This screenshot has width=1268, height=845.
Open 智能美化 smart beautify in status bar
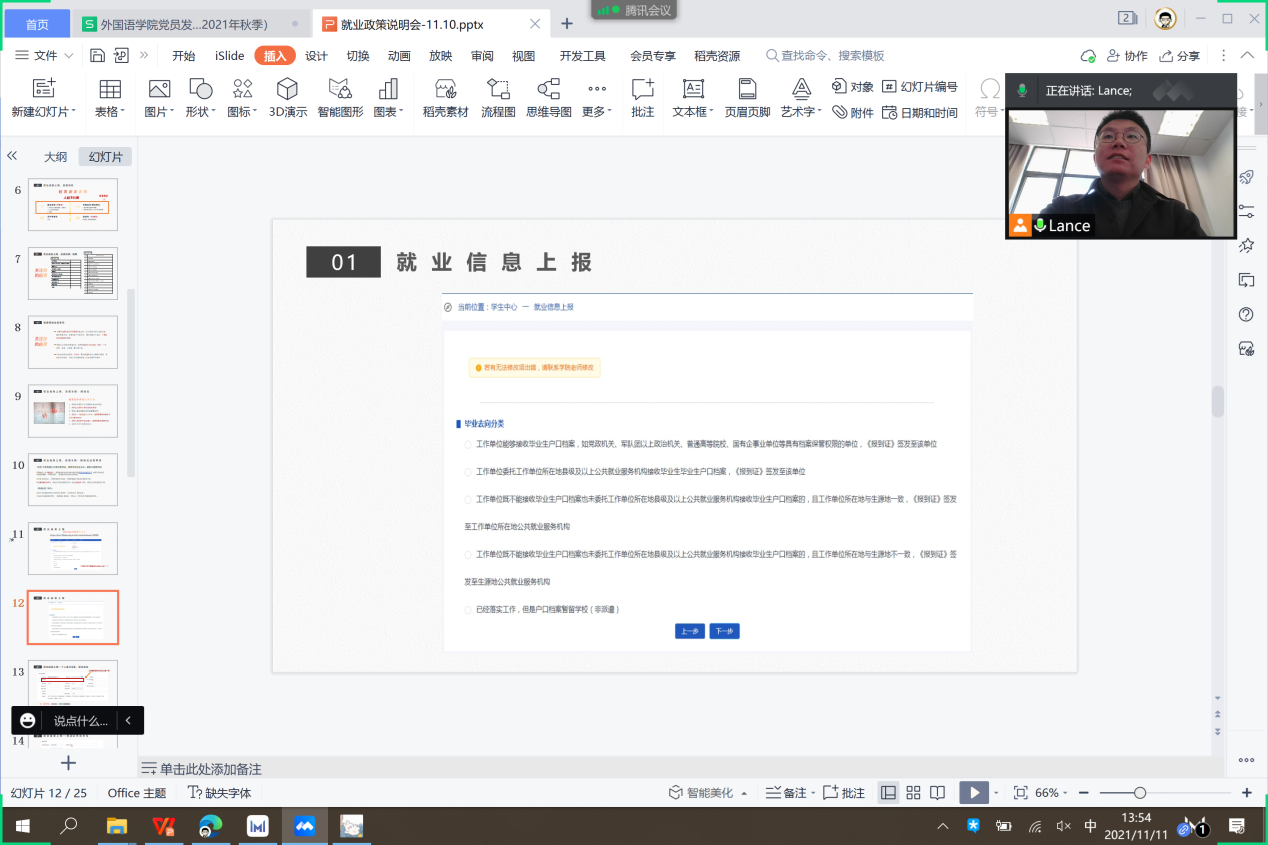pyautogui.click(x=708, y=793)
